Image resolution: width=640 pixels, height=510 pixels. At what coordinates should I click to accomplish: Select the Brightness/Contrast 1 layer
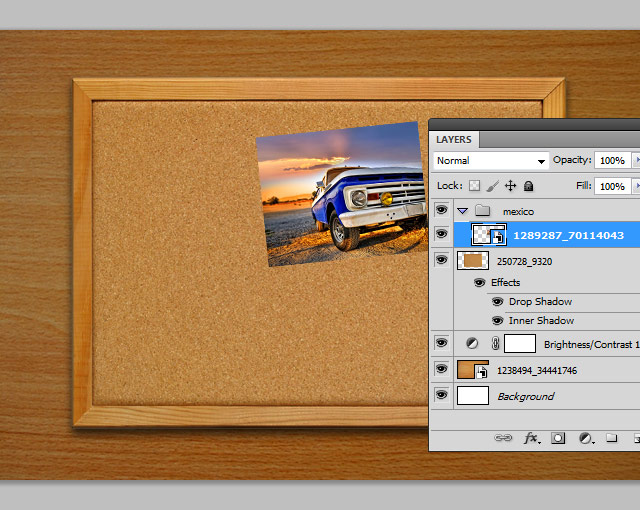pos(590,344)
